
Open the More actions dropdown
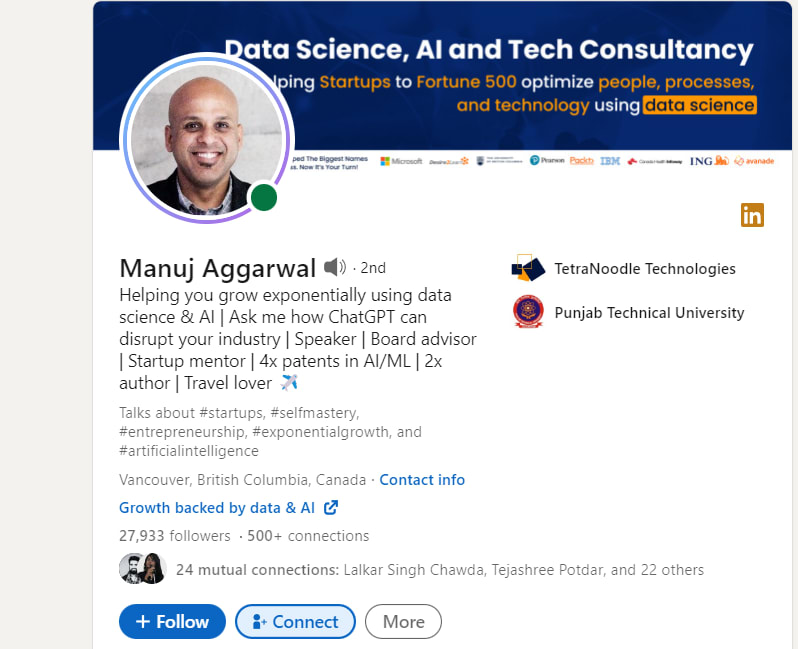[403, 622]
